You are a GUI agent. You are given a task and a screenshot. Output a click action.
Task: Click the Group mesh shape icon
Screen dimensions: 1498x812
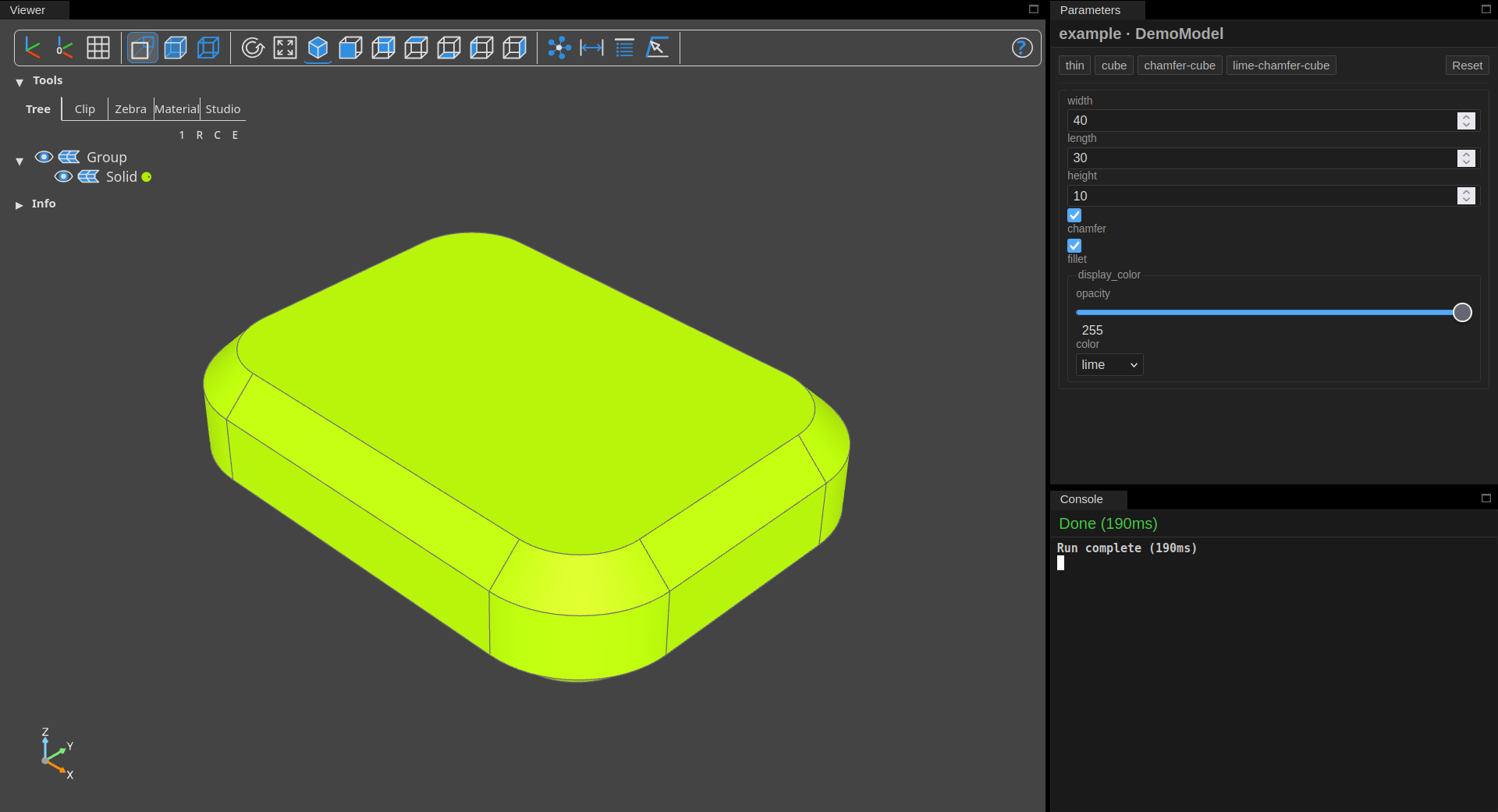pyautogui.click(x=69, y=157)
